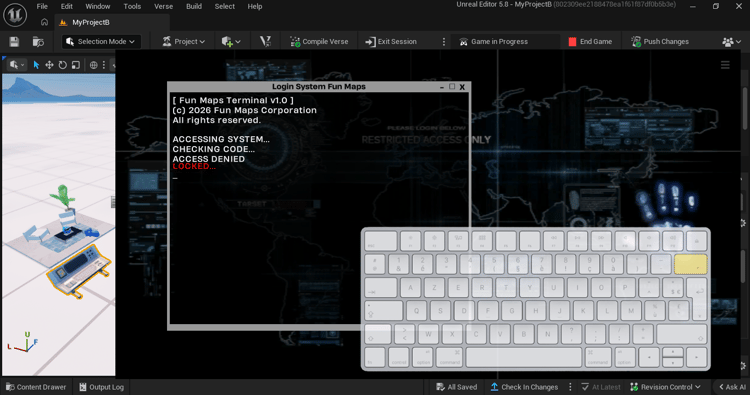Open the add content cube dropdown
The image size is (750, 395).
click(x=231, y=42)
